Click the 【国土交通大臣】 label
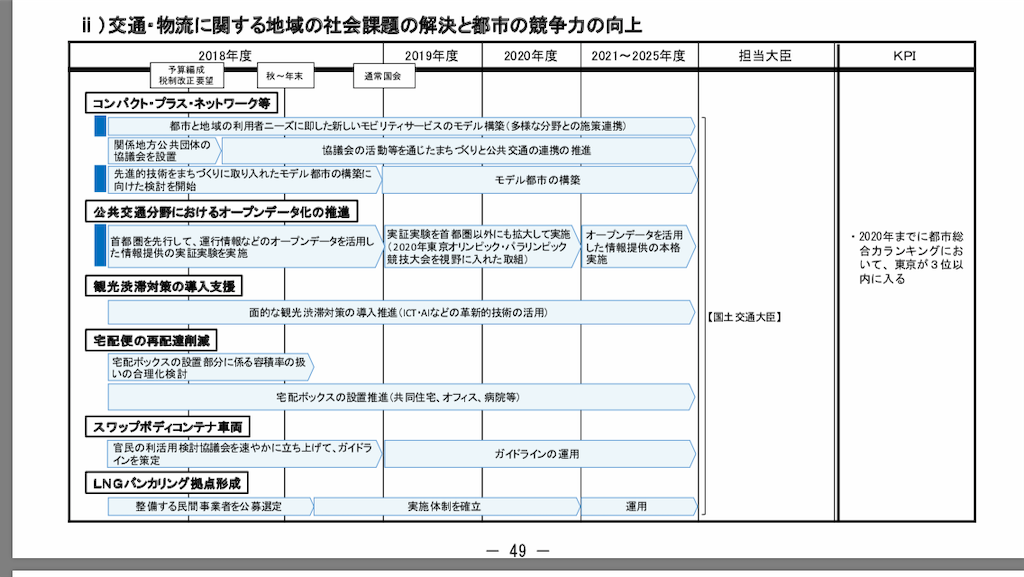Viewport: 1024px width, 577px height. [743, 317]
